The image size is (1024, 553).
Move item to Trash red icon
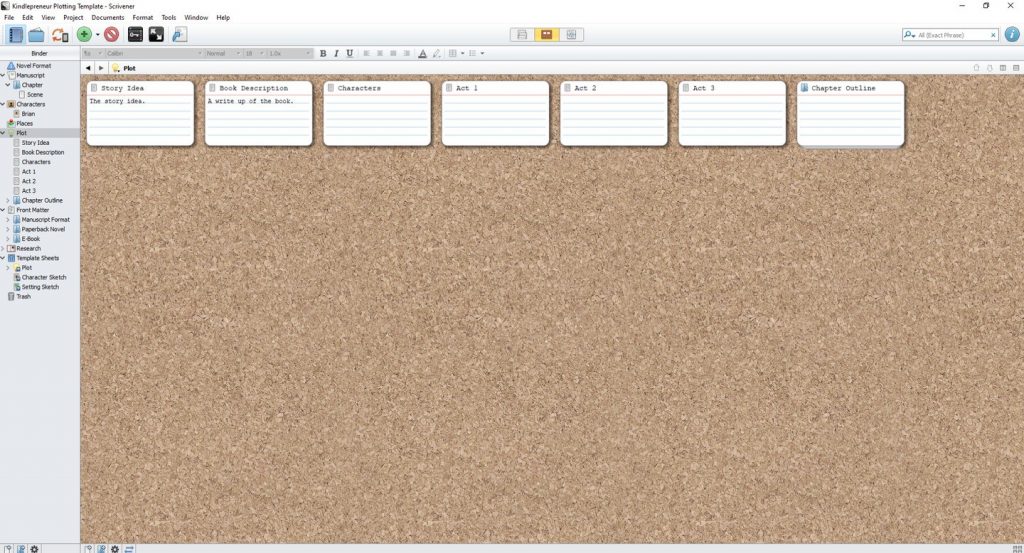112,35
